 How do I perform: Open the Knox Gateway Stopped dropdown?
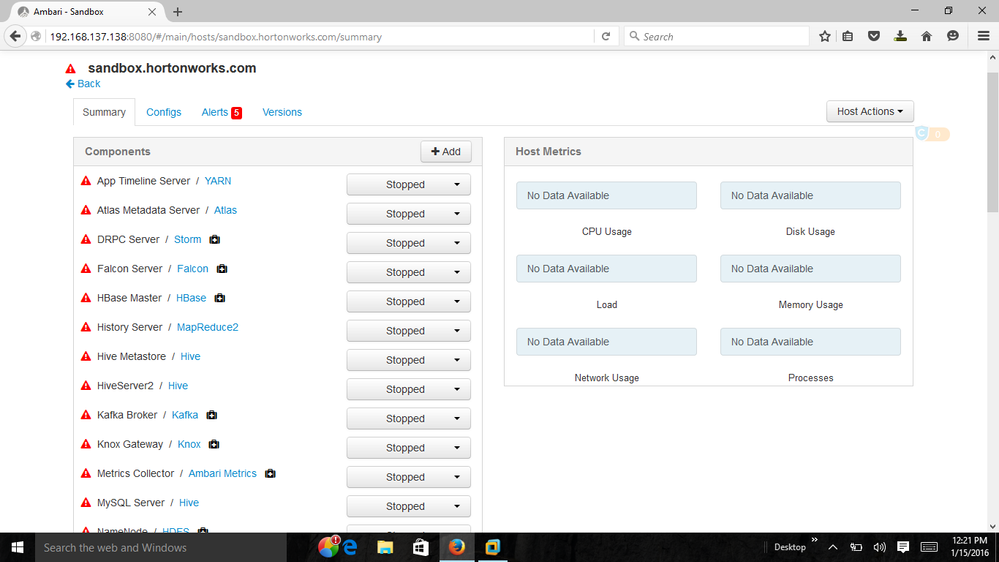pos(408,448)
